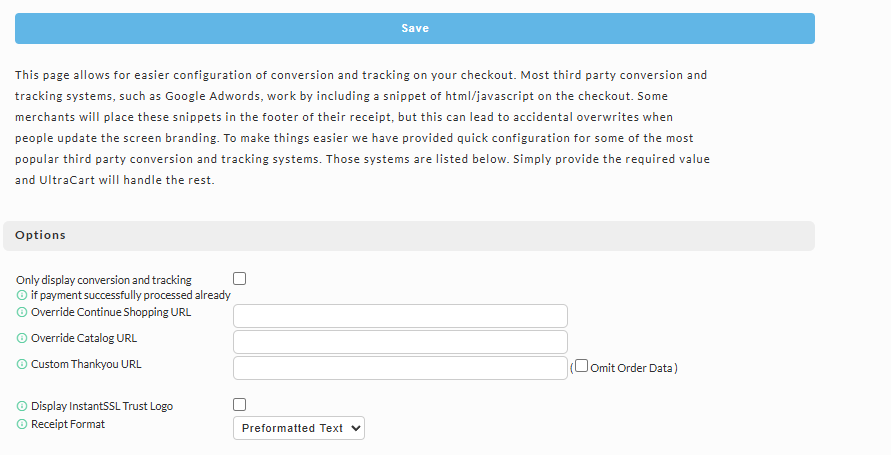Click the Options section header

pyautogui.click(x=409, y=236)
